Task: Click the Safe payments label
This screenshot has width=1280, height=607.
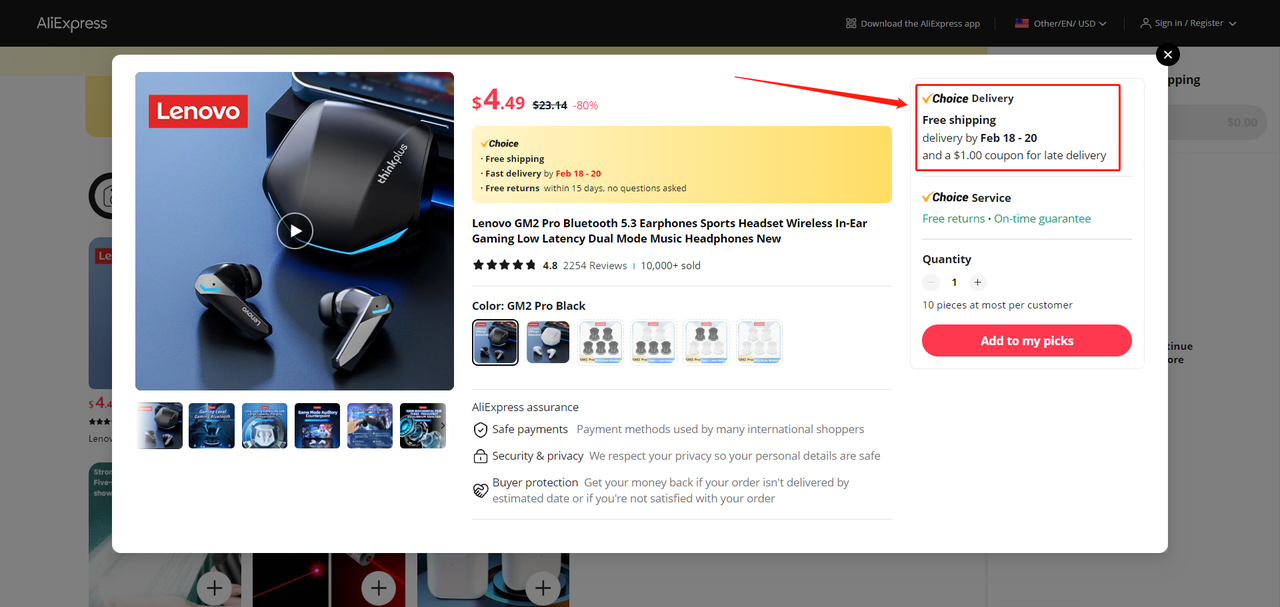Action: coord(530,430)
